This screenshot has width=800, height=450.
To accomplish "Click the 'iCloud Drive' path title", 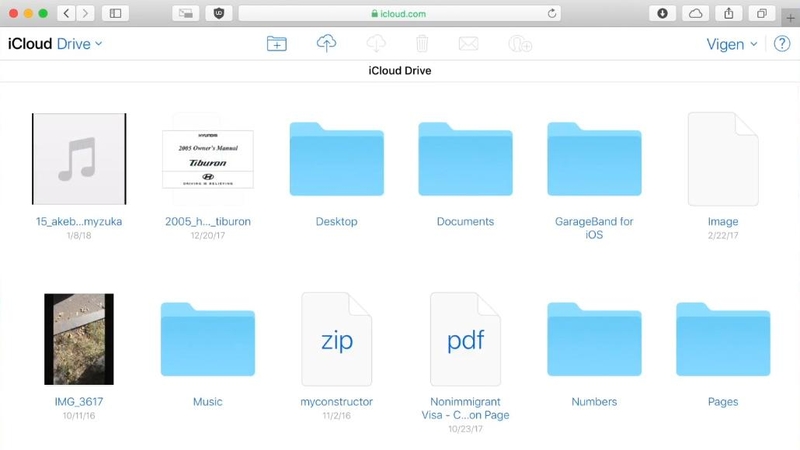I will 400,71.
